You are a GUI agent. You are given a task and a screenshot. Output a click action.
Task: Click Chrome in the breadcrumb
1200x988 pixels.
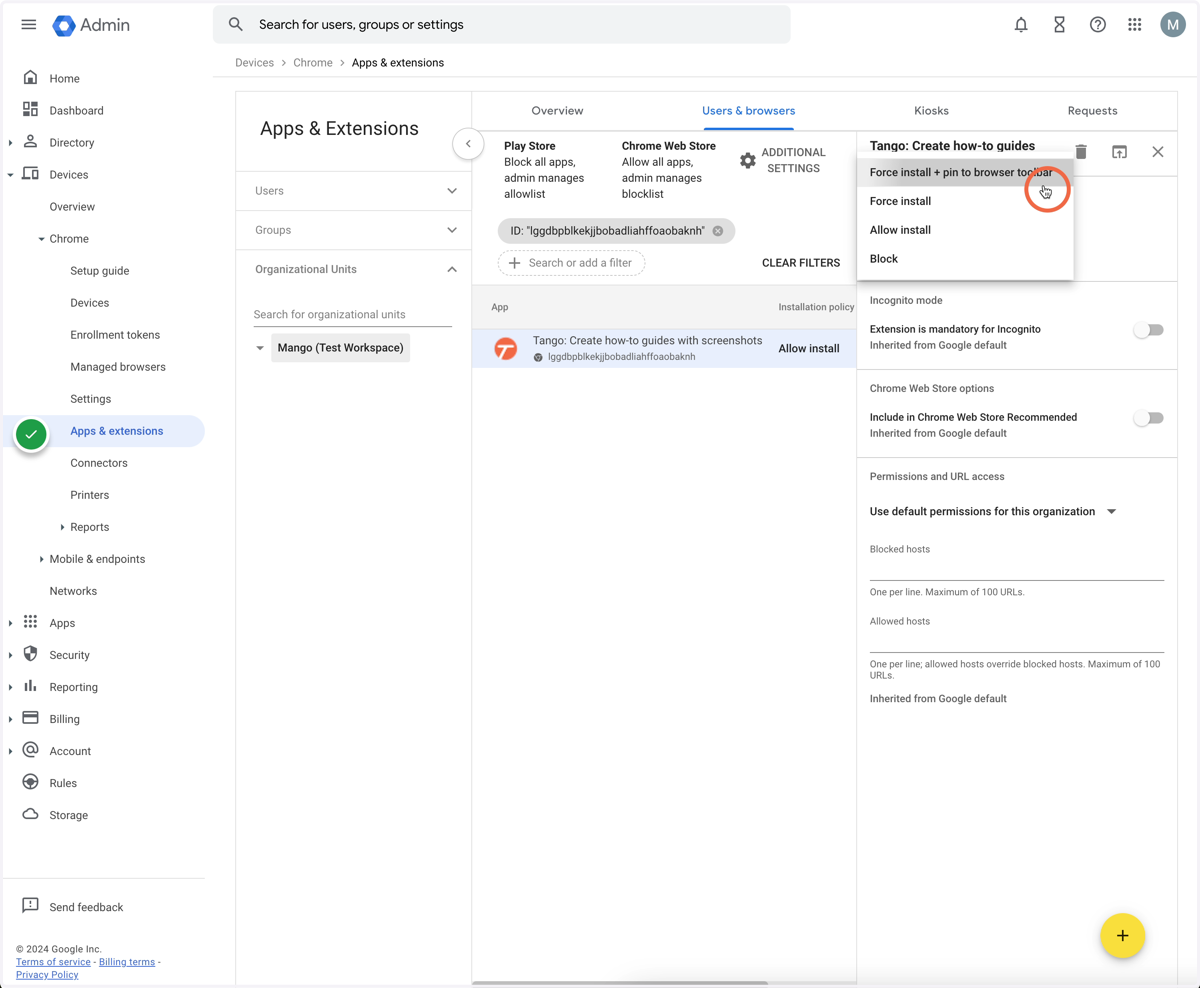pos(313,63)
